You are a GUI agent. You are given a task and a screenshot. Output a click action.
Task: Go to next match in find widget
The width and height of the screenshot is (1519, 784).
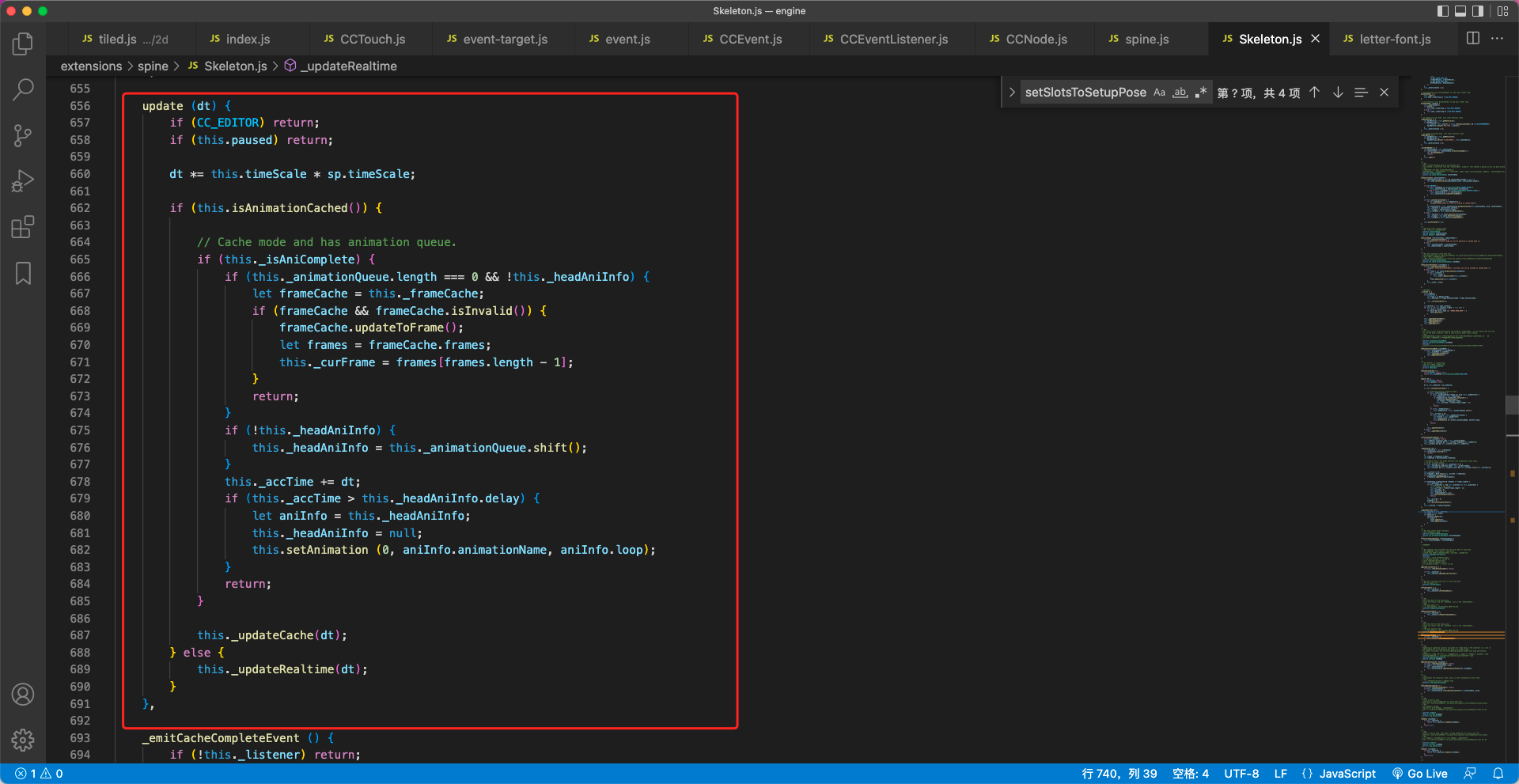[x=1338, y=93]
